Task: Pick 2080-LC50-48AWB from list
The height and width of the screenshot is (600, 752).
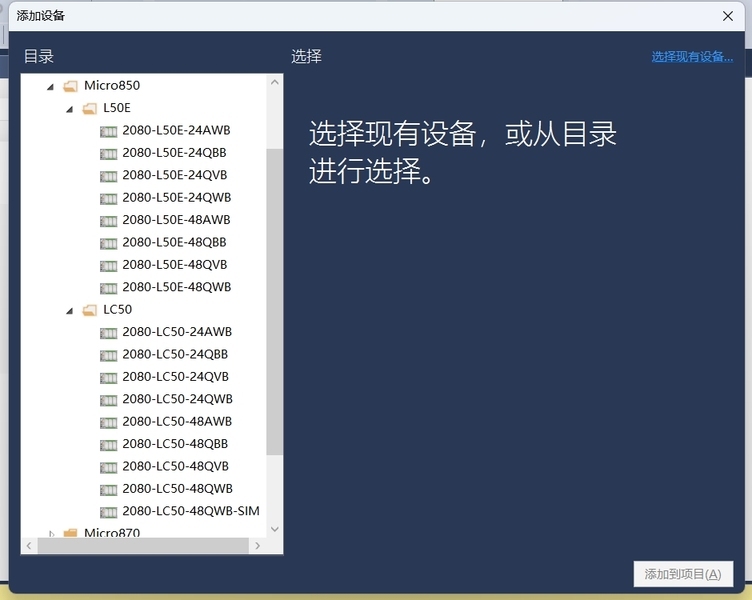Action: pos(177,421)
